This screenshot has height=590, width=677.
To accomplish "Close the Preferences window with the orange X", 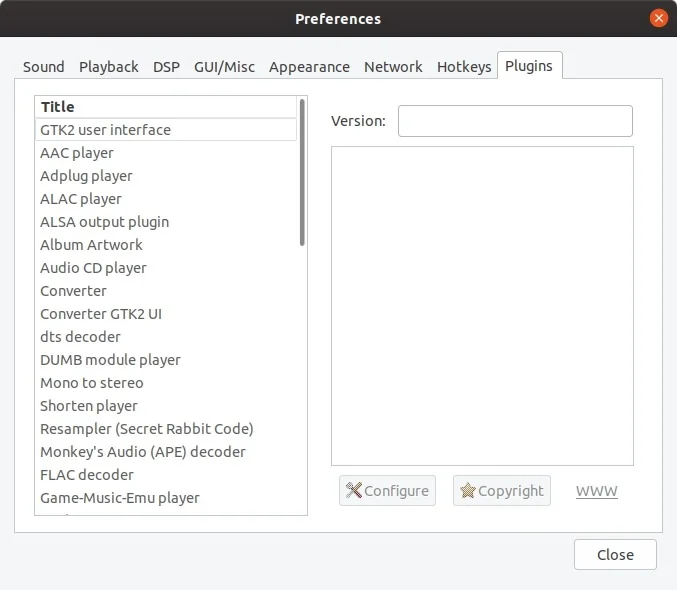I will 658,18.
